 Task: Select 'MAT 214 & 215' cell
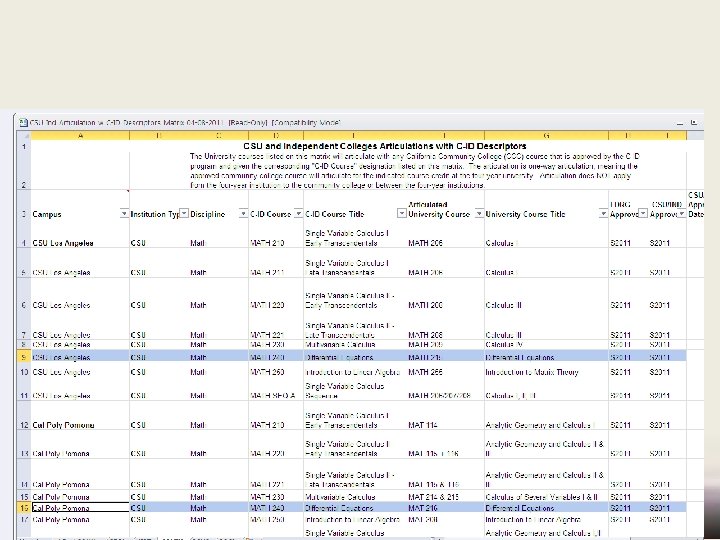click(x=445, y=497)
